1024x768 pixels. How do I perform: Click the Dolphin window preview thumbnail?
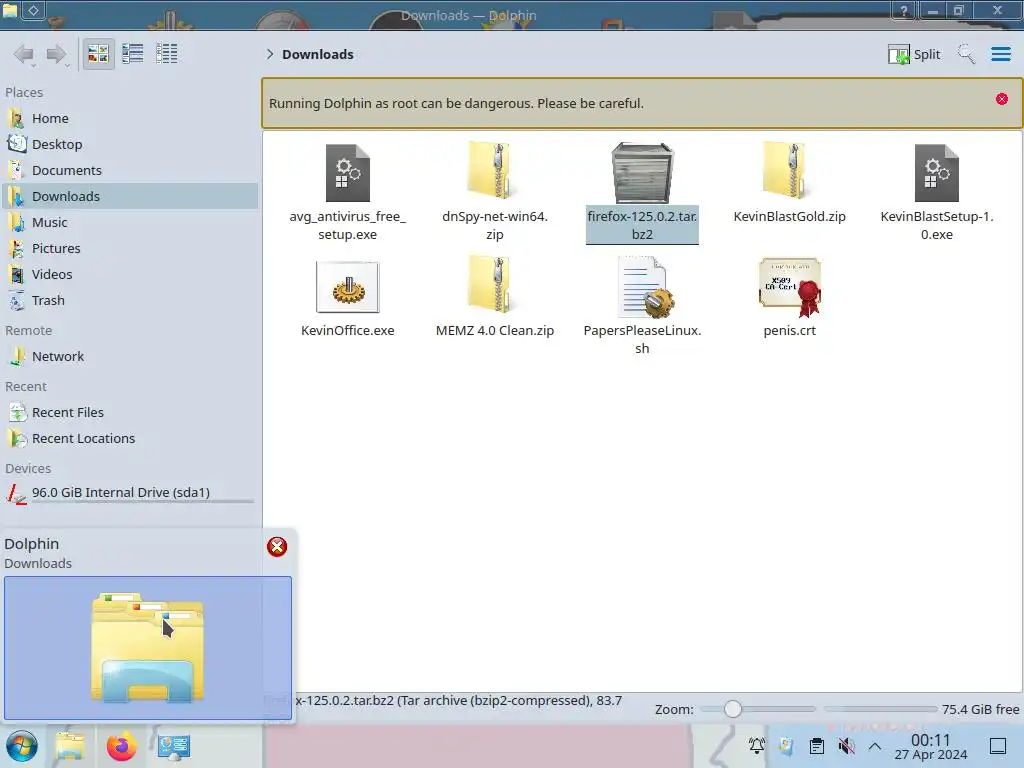148,648
